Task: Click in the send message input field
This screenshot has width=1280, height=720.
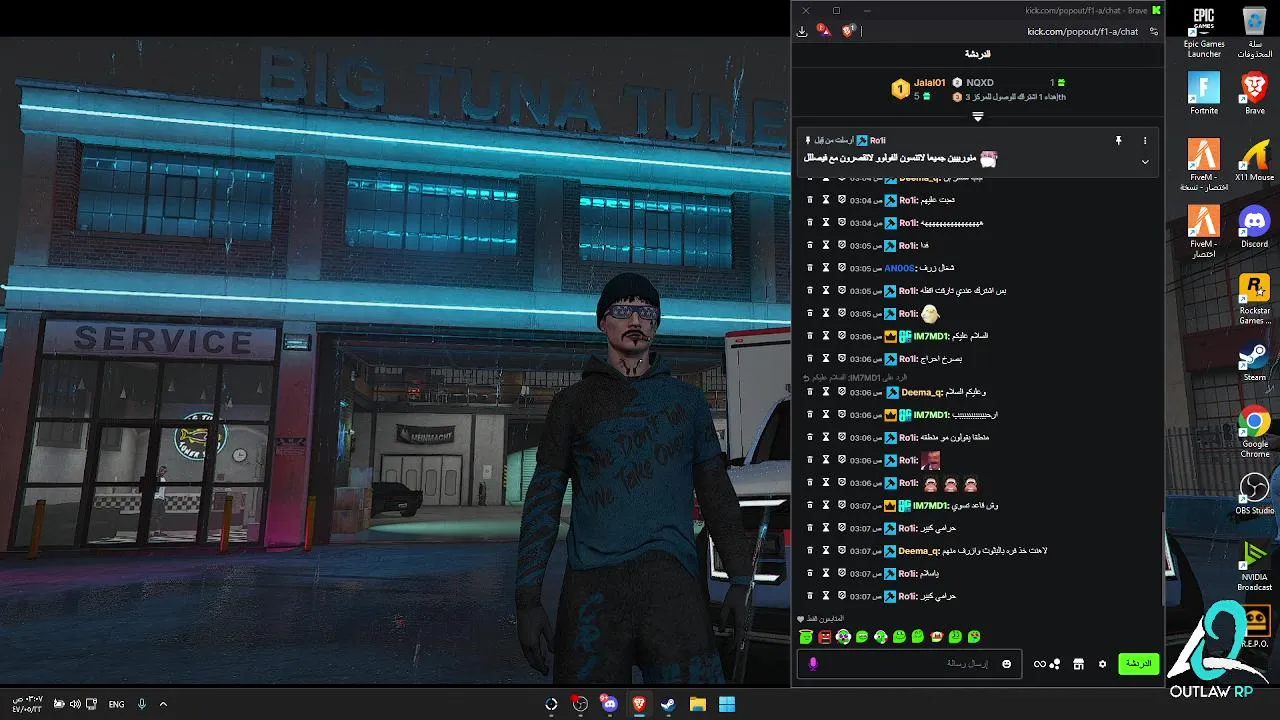Action: coord(908,663)
